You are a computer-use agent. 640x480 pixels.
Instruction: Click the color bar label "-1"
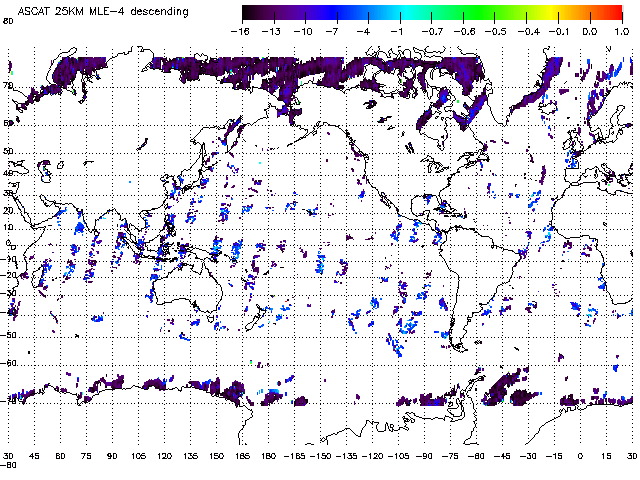(396, 31)
